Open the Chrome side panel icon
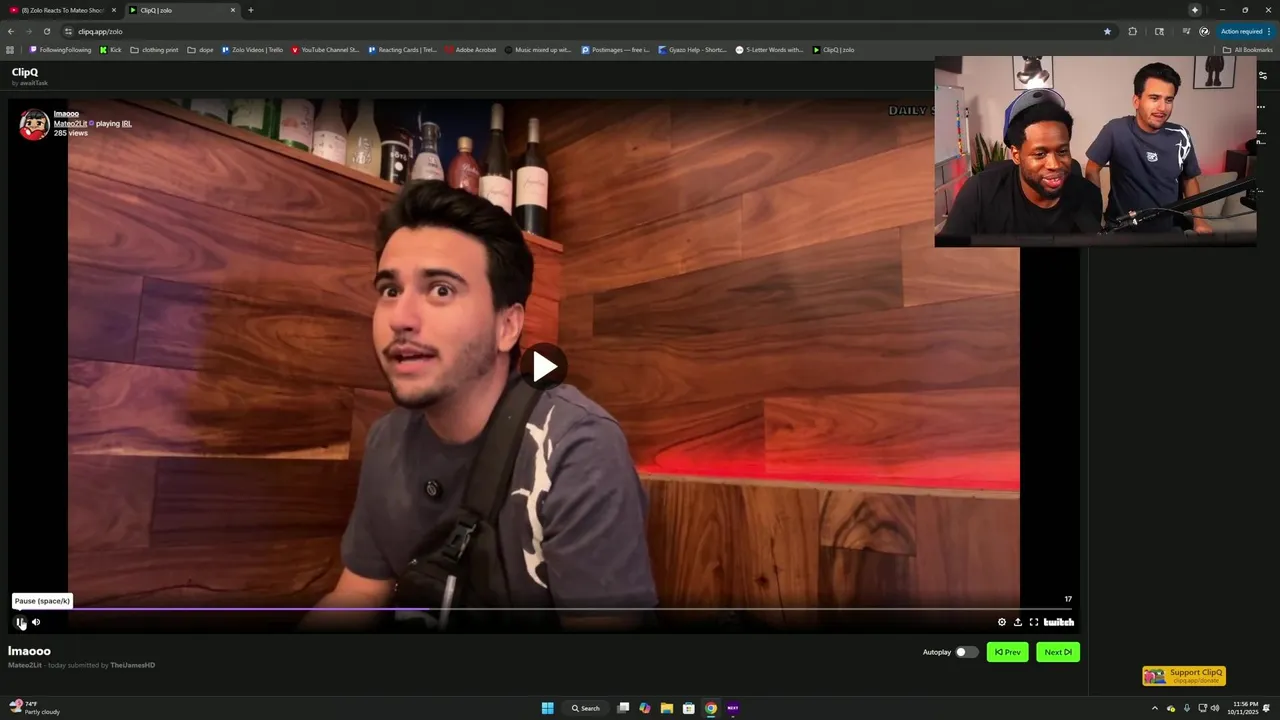Image resolution: width=1280 pixels, height=720 pixels. tap(1159, 31)
